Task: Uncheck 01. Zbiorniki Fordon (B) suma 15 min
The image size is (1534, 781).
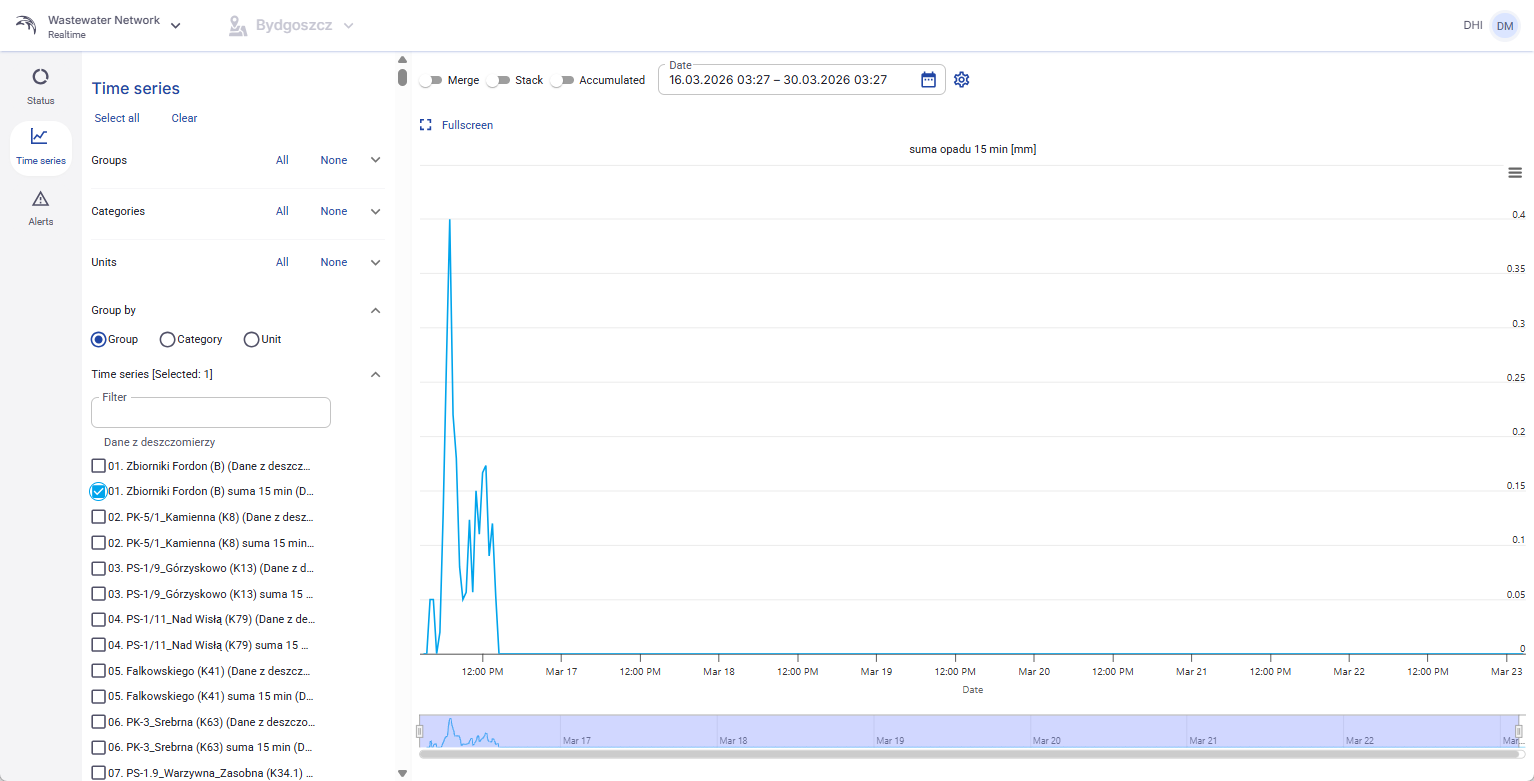Action: (98, 491)
